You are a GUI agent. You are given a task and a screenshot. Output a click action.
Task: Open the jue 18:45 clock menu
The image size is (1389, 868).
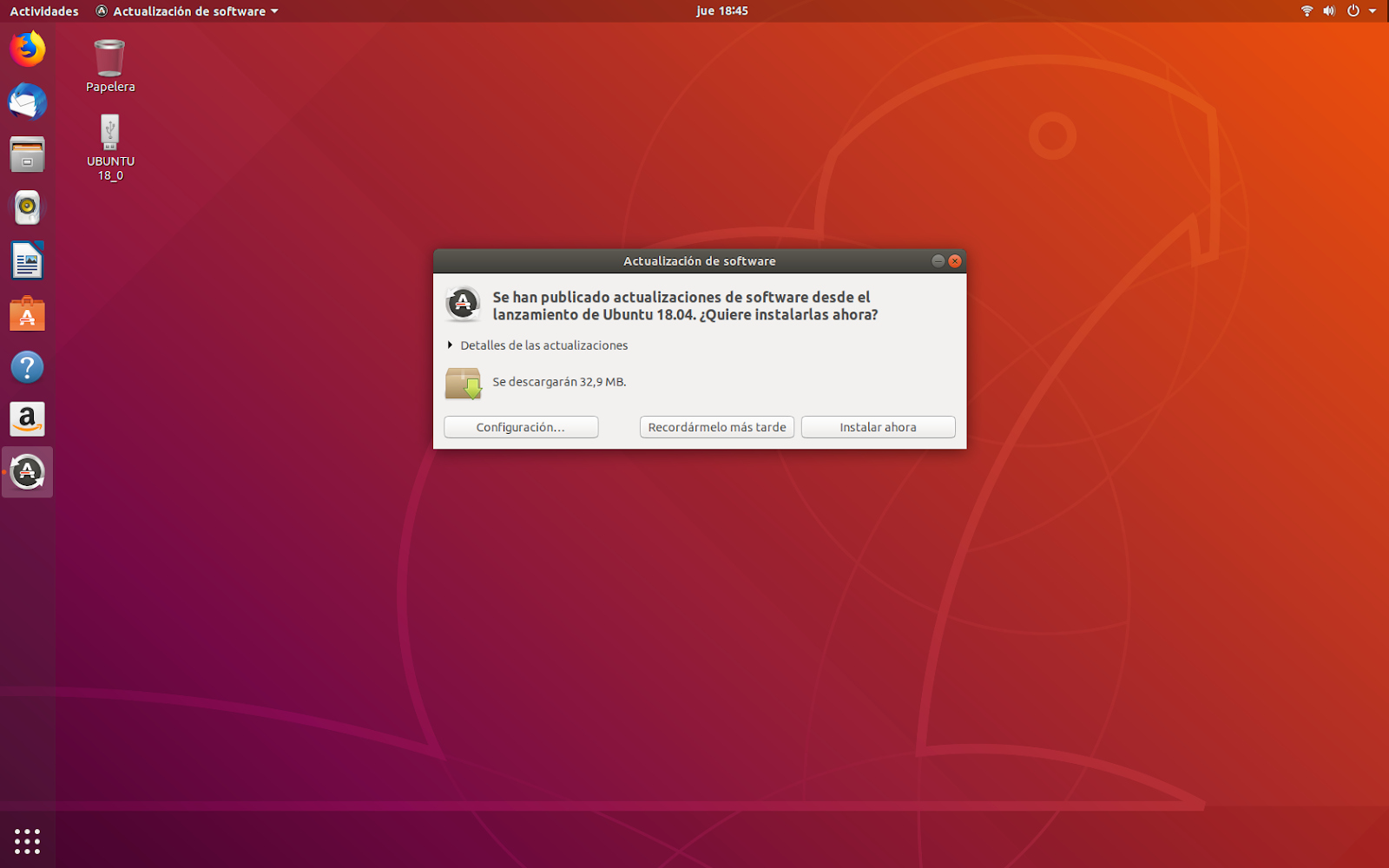pyautogui.click(x=721, y=11)
